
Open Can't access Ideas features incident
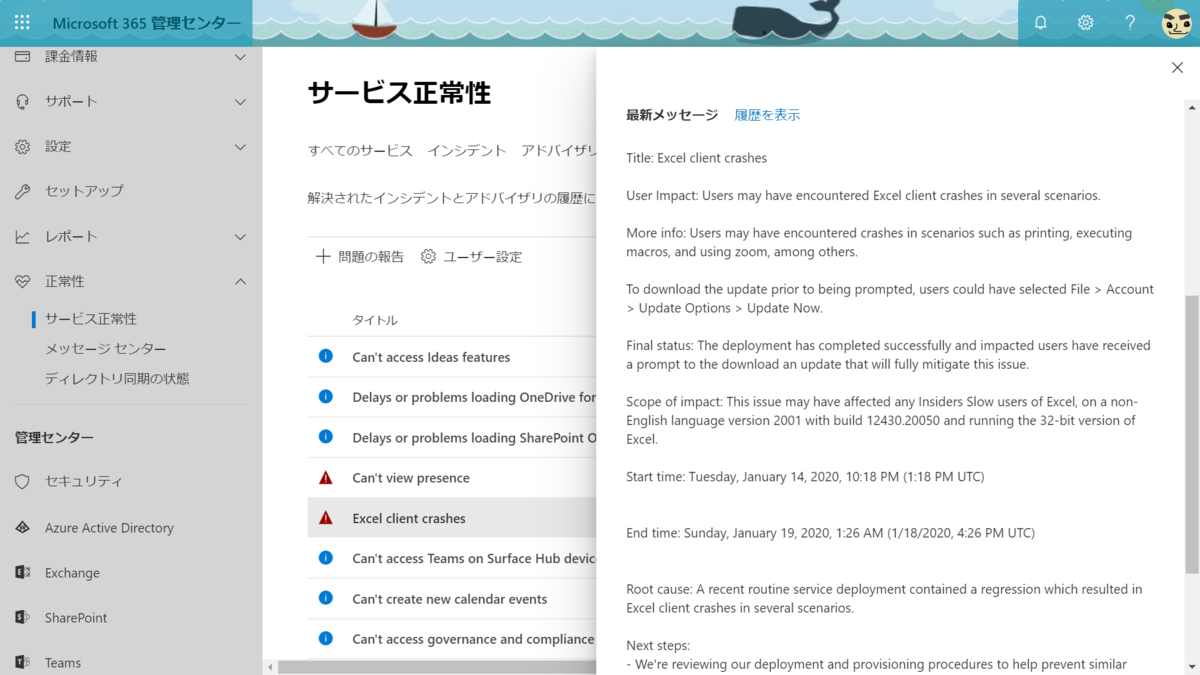[431, 357]
